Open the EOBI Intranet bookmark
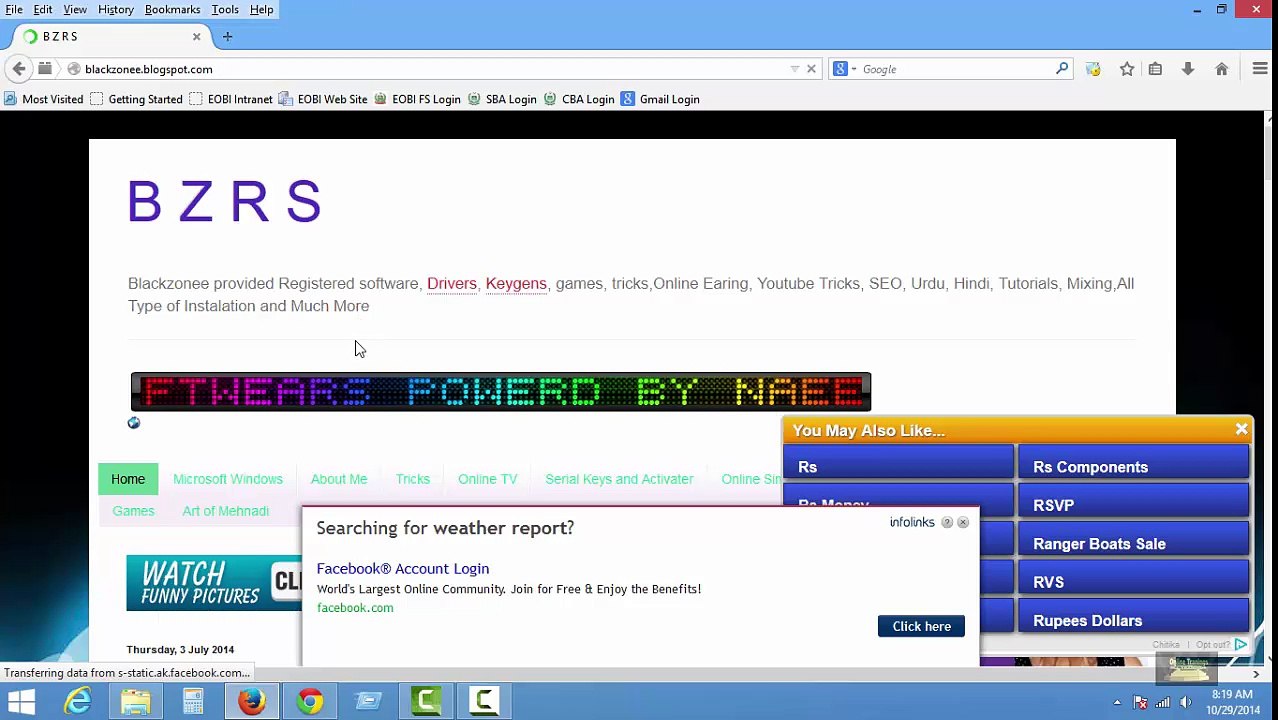The height and width of the screenshot is (720, 1278). tap(230, 99)
